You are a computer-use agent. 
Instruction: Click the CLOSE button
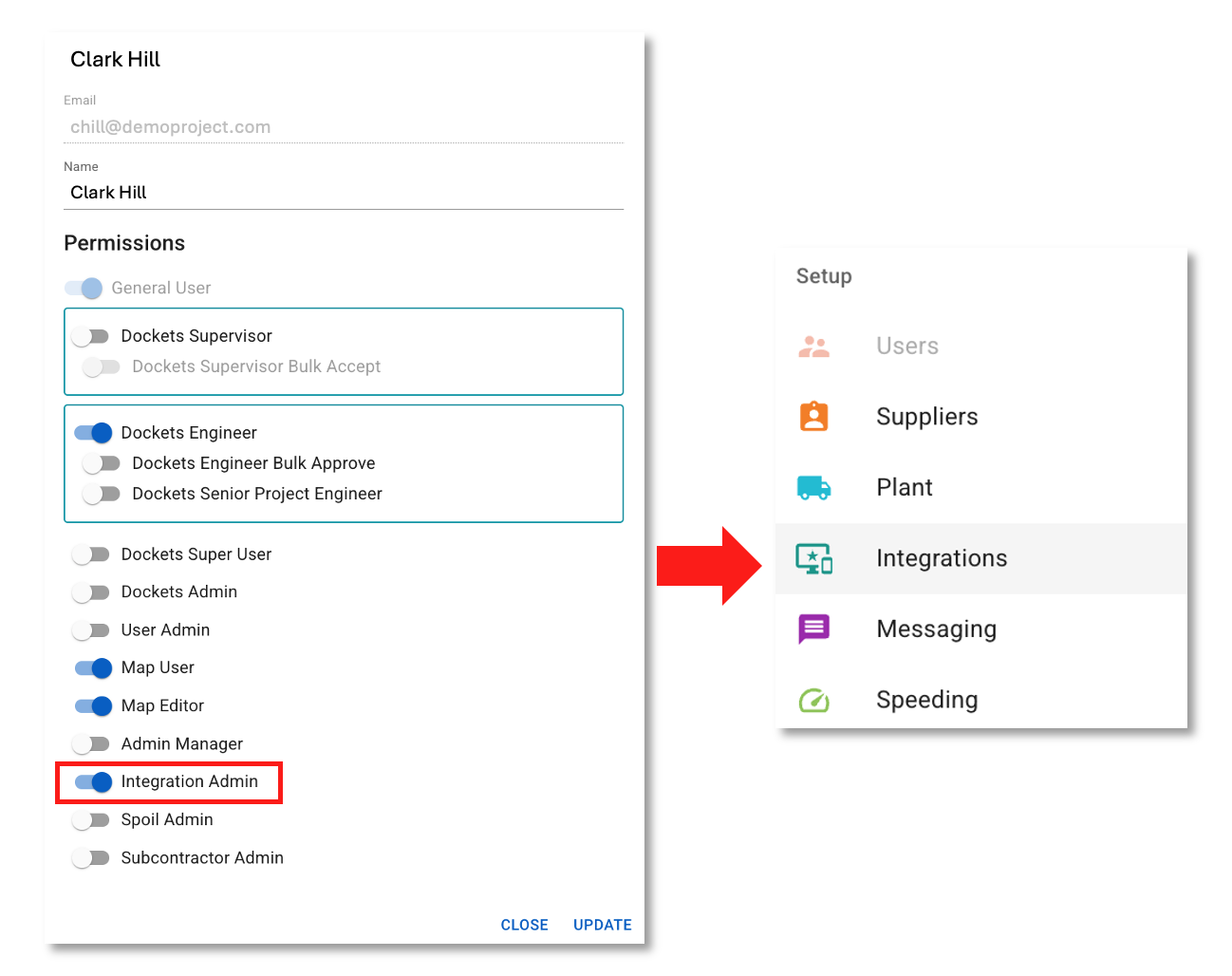pyautogui.click(x=524, y=925)
